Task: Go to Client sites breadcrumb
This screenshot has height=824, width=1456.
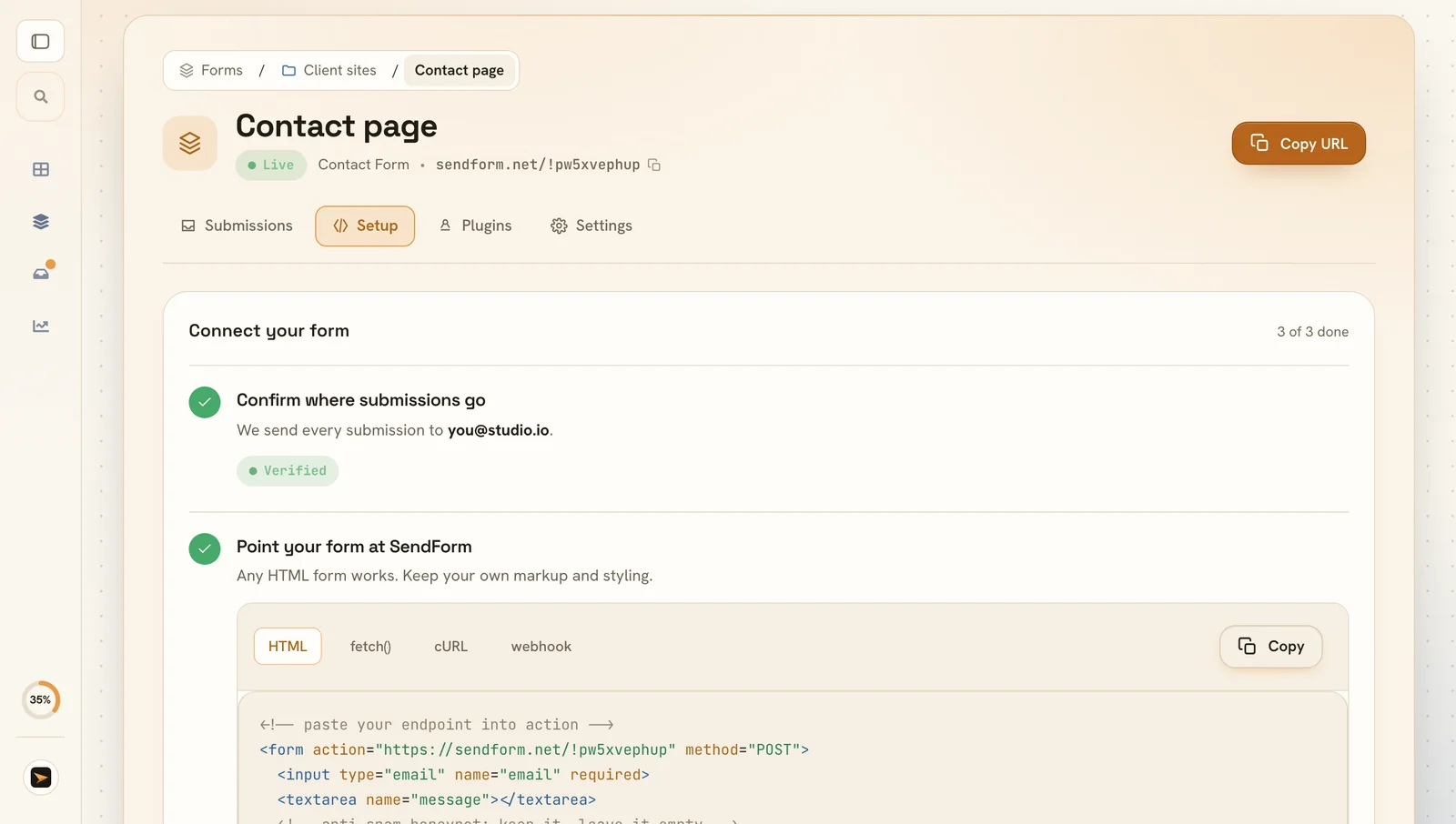Action: [329, 70]
